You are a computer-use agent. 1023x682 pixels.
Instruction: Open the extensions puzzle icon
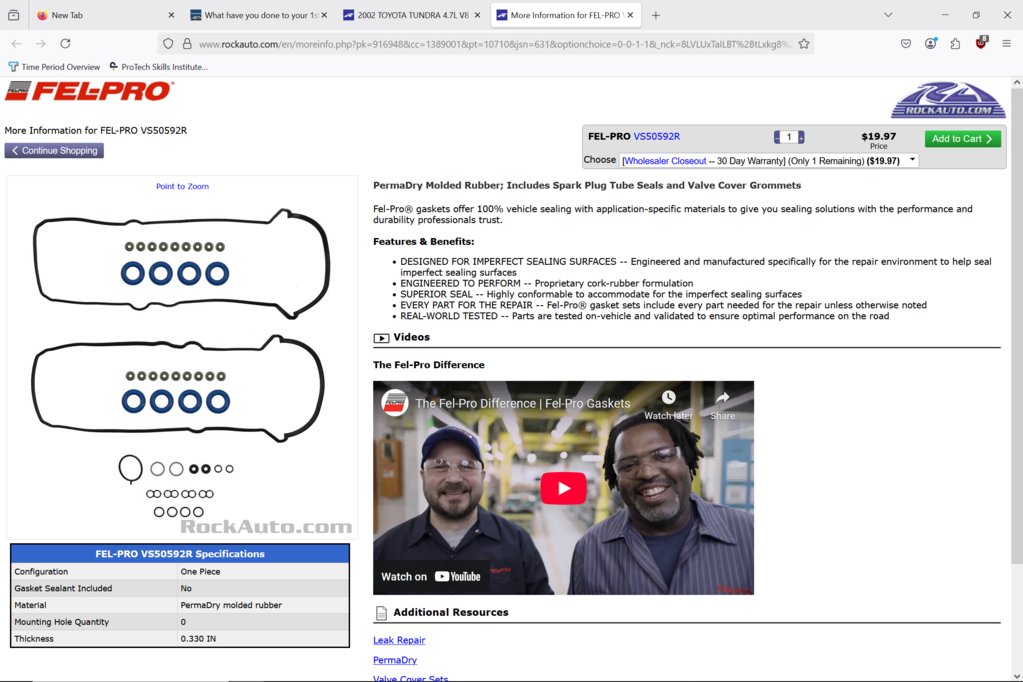coord(955,44)
